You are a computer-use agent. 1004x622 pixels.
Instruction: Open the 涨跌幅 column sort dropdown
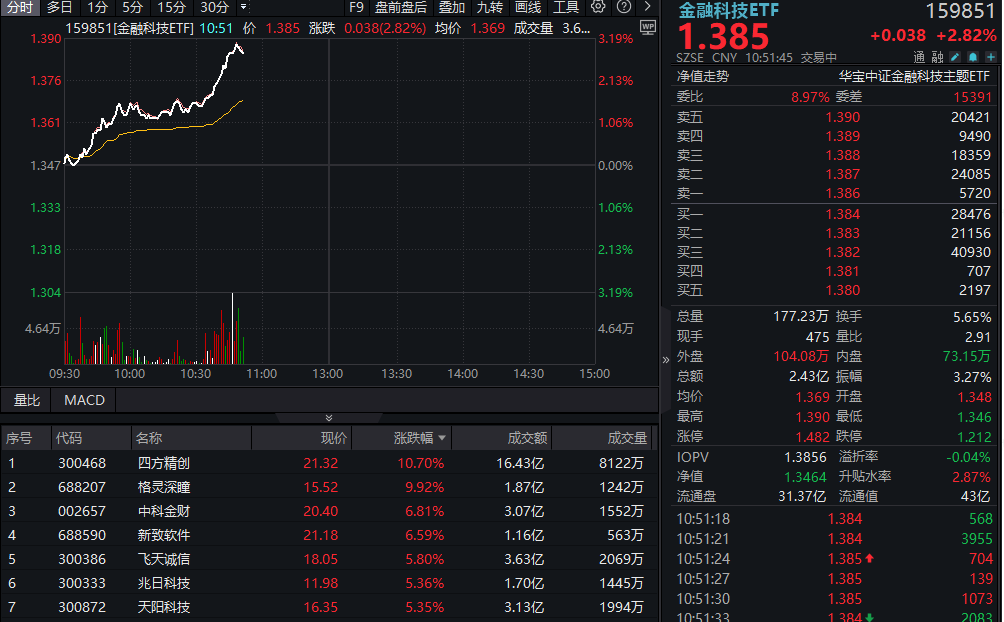click(x=444, y=437)
